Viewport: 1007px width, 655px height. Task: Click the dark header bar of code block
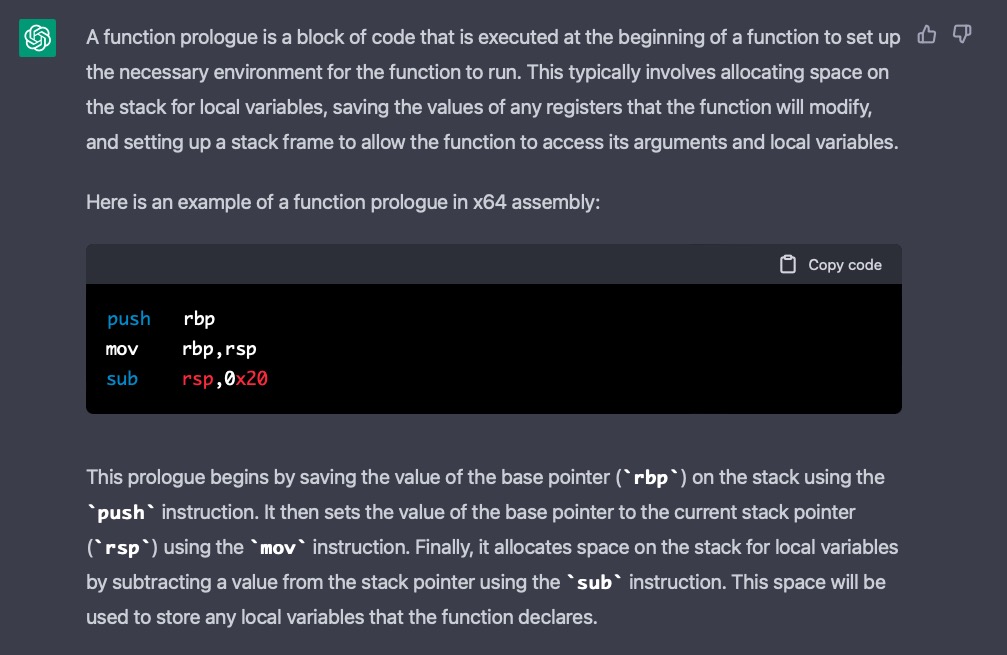click(494, 264)
